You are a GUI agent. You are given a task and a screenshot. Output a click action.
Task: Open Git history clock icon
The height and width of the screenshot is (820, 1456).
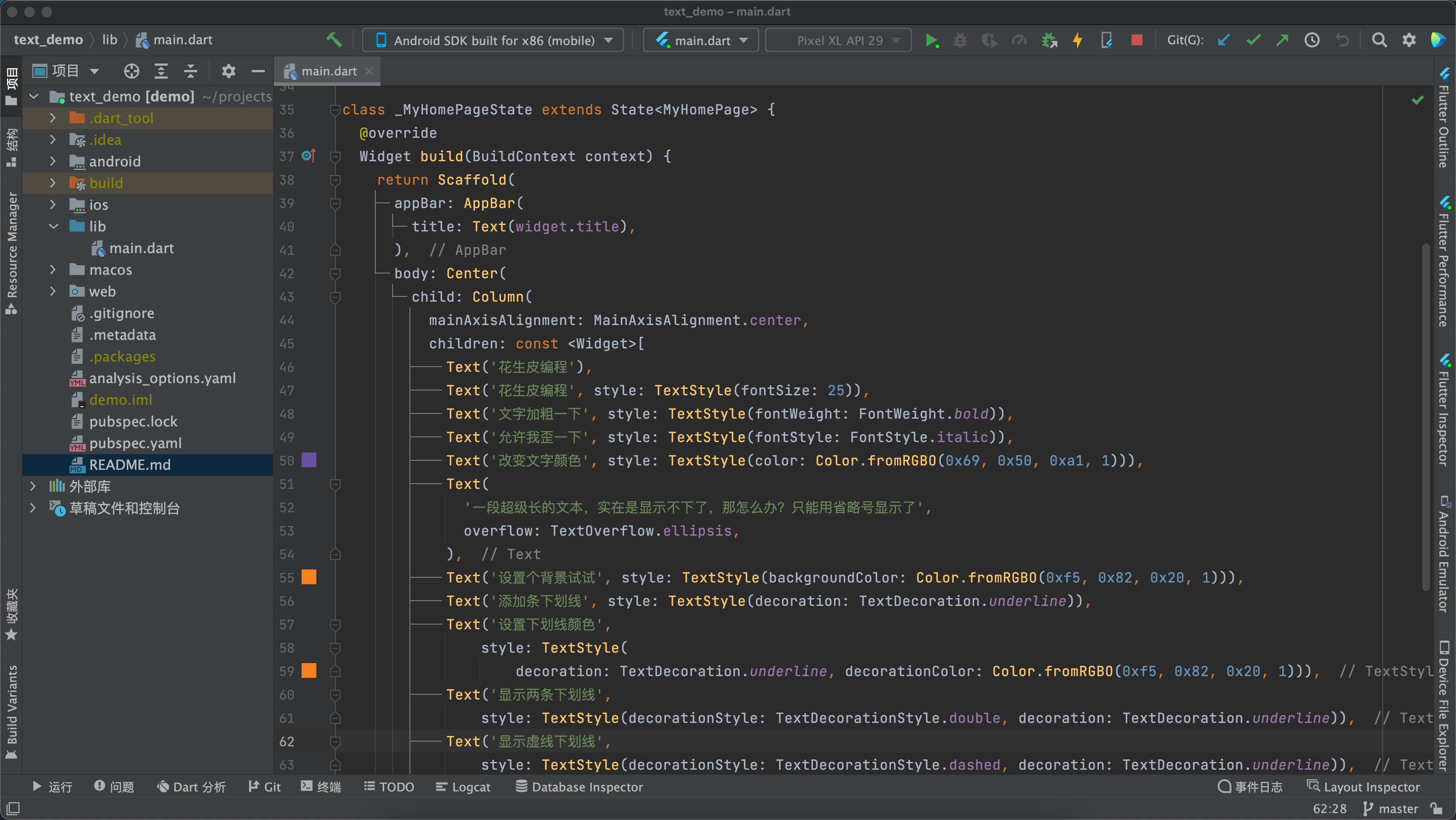click(1312, 40)
